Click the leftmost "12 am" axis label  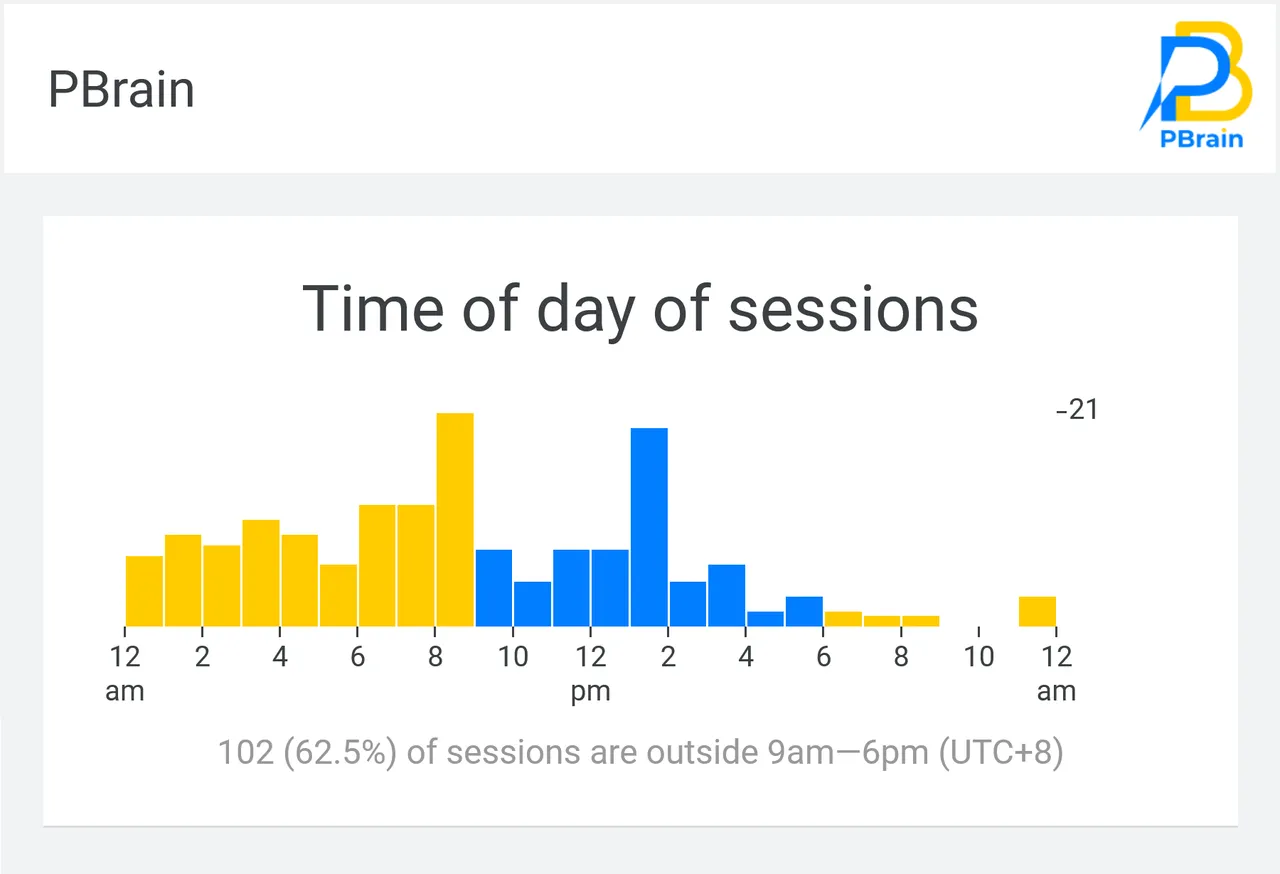click(x=125, y=673)
